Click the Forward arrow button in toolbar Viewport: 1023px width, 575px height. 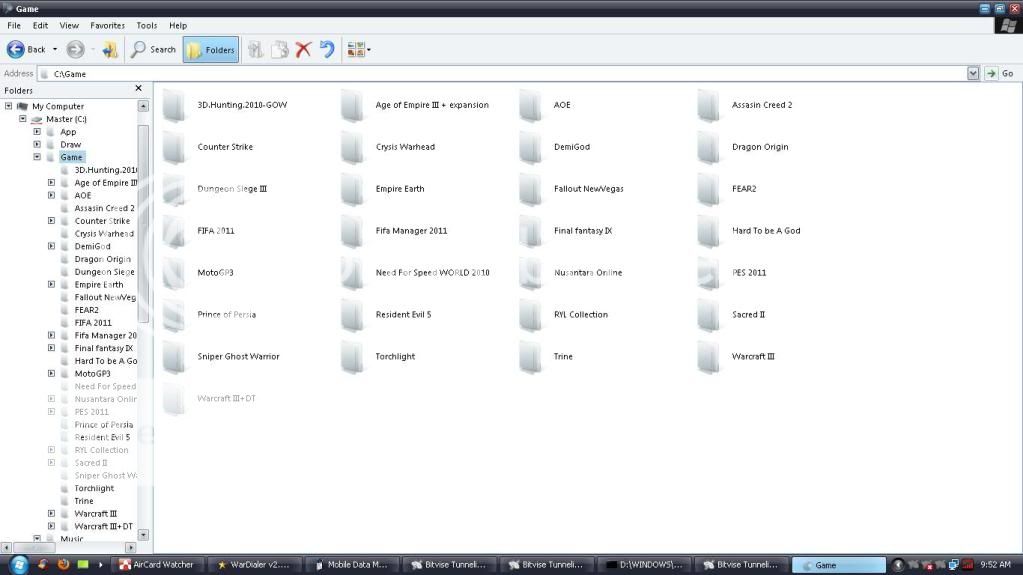click(x=76, y=50)
